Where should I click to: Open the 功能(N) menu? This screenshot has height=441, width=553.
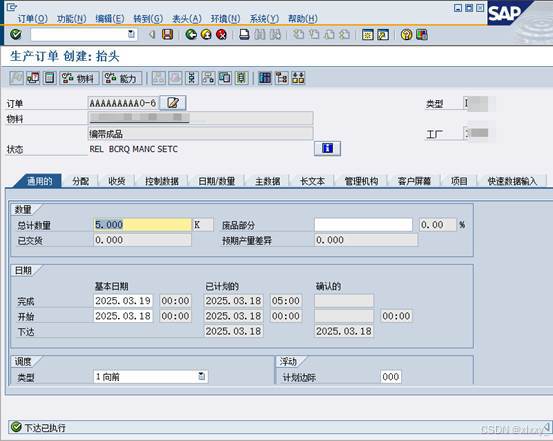tap(72, 18)
